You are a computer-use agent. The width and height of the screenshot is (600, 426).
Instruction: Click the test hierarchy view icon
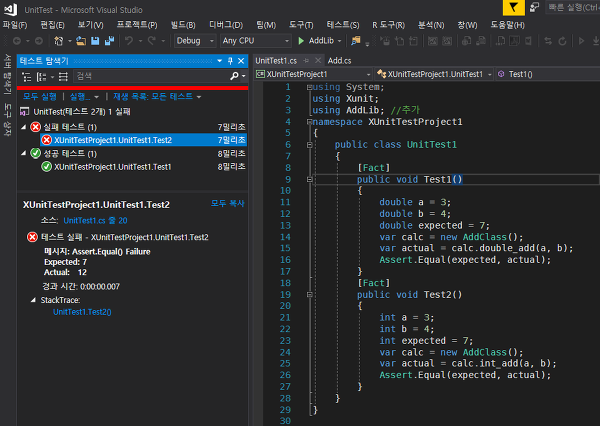(x=26, y=77)
